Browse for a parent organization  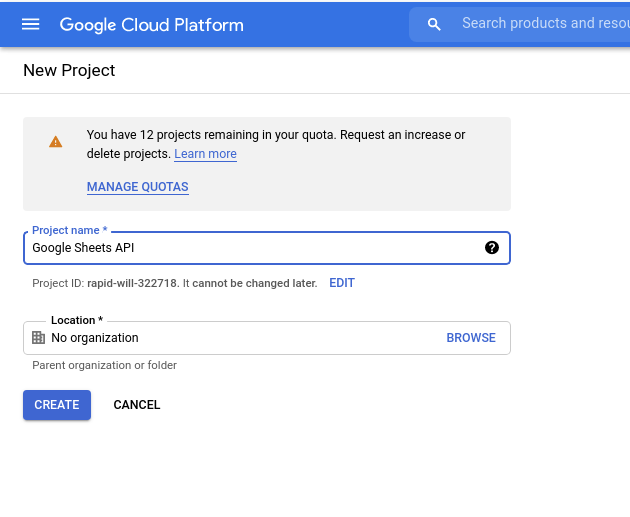tap(471, 338)
